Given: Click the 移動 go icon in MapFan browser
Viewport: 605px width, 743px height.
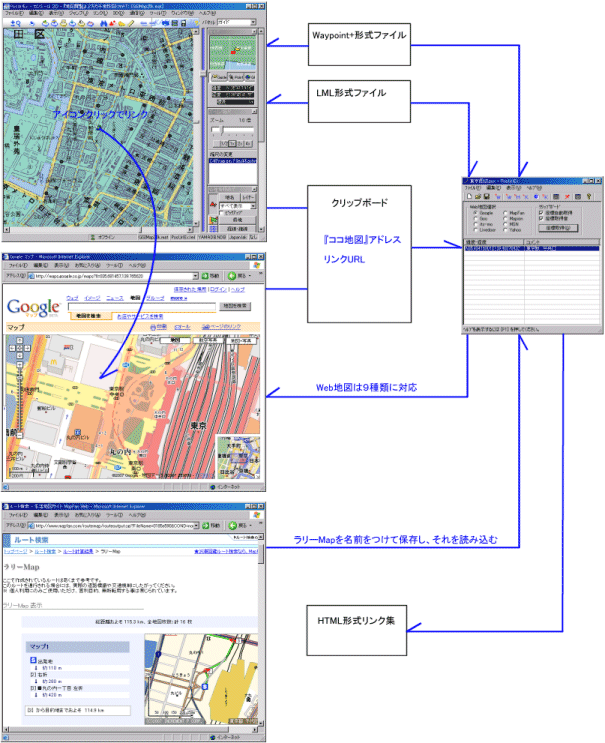Looking at the screenshot, I should click(x=206, y=525).
